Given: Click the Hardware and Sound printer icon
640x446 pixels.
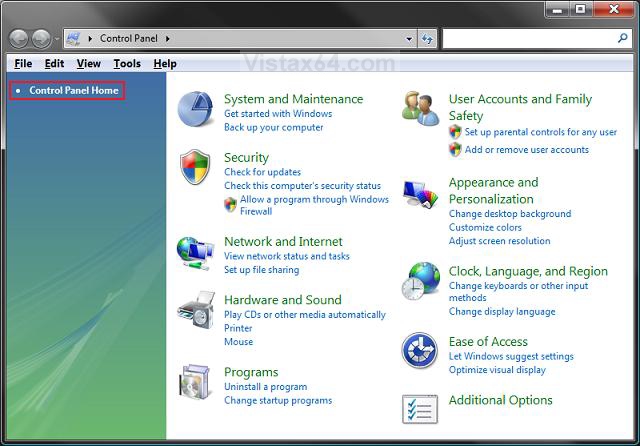Looking at the screenshot, I should tap(196, 310).
